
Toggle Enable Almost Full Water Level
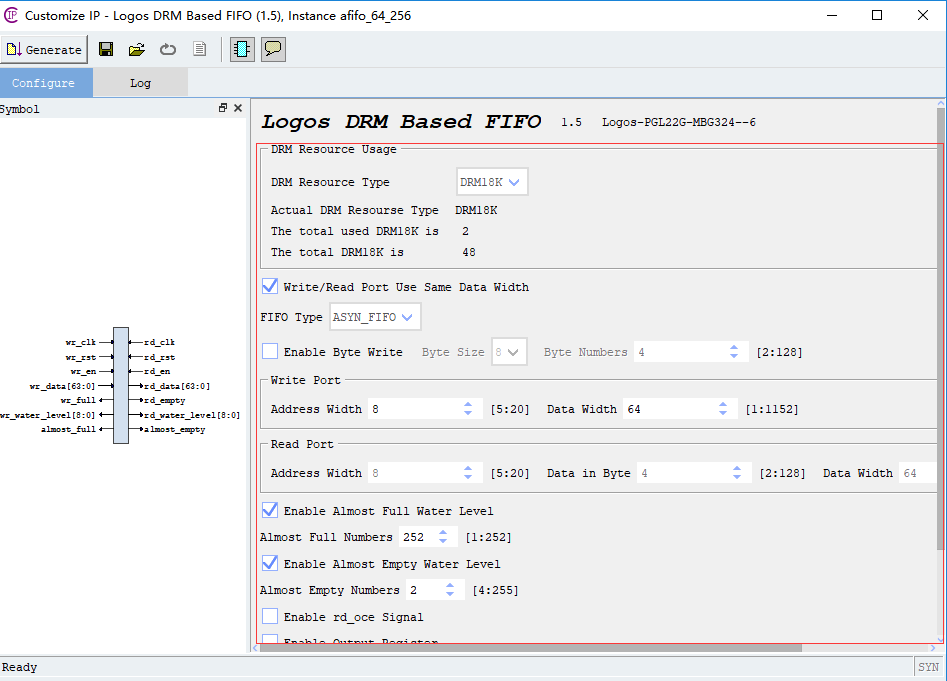(x=270, y=510)
